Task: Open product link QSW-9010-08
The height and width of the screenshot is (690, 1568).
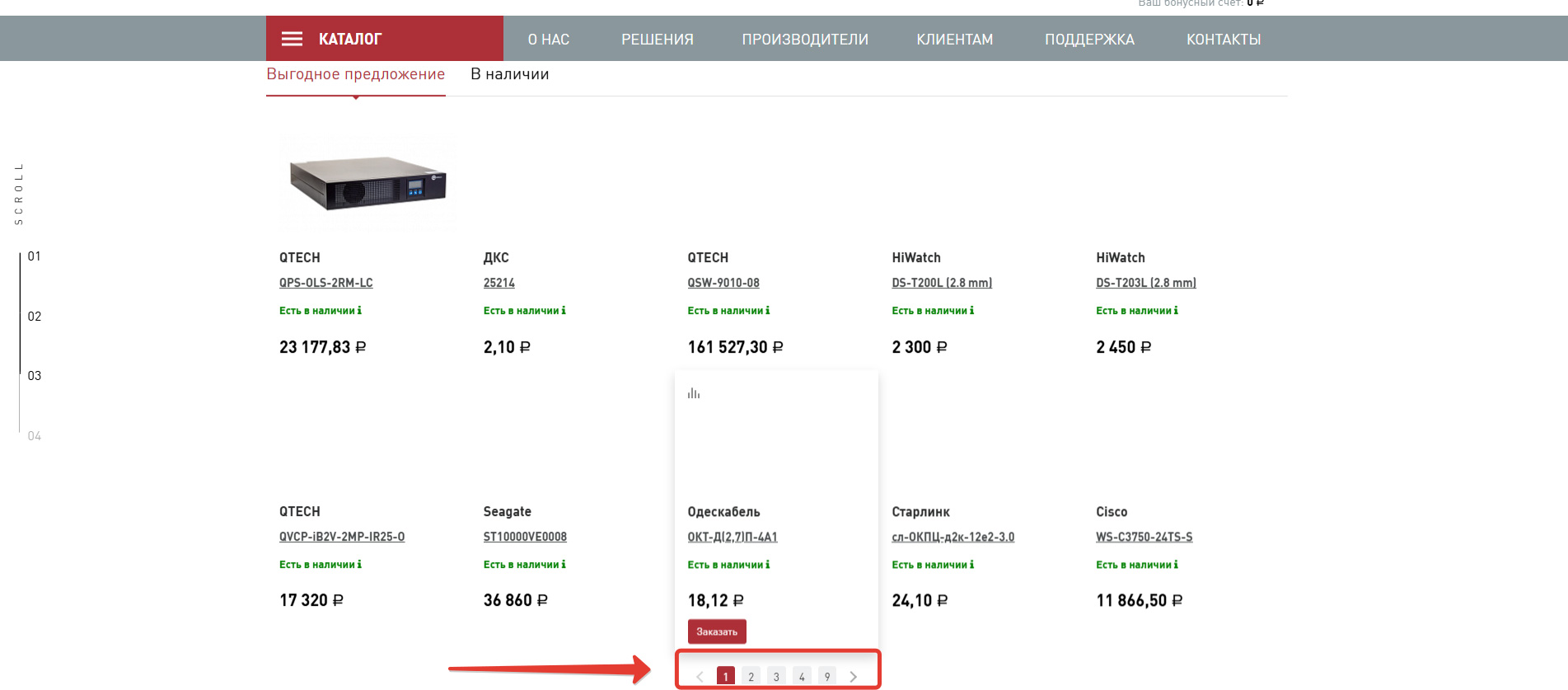Action: pyautogui.click(x=723, y=283)
